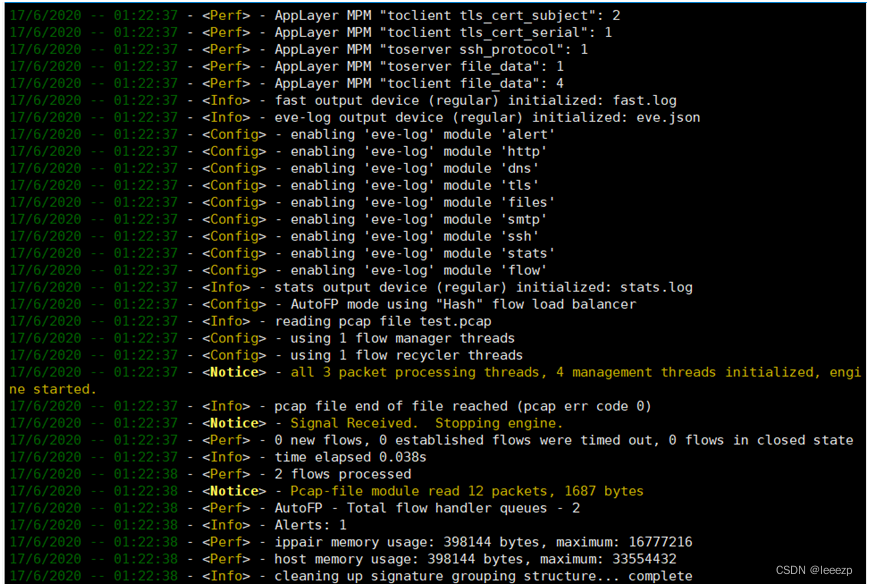Click the 'Total flow handler queues - 2' line
869x586 pixels.
pos(295,508)
